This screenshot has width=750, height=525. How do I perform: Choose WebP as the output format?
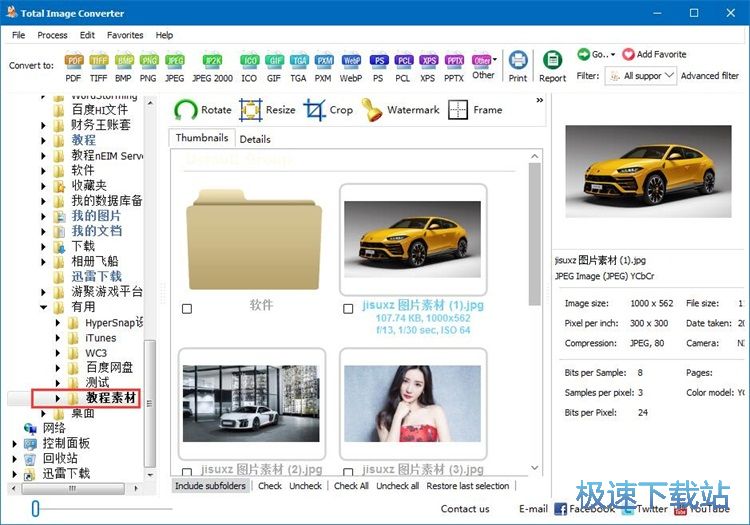350,66
